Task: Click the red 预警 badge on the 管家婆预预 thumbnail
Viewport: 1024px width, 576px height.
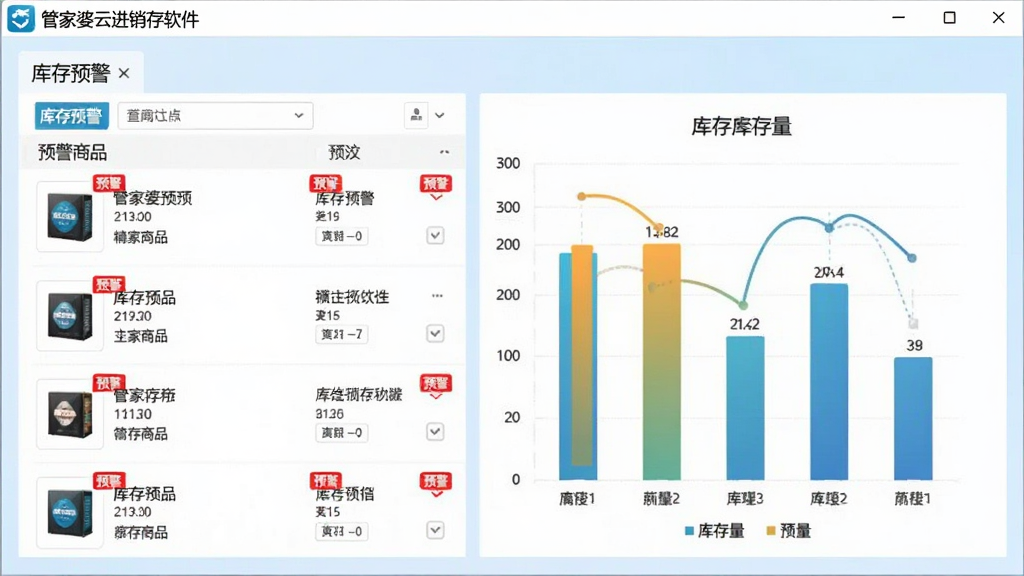Action: point(108,184)
